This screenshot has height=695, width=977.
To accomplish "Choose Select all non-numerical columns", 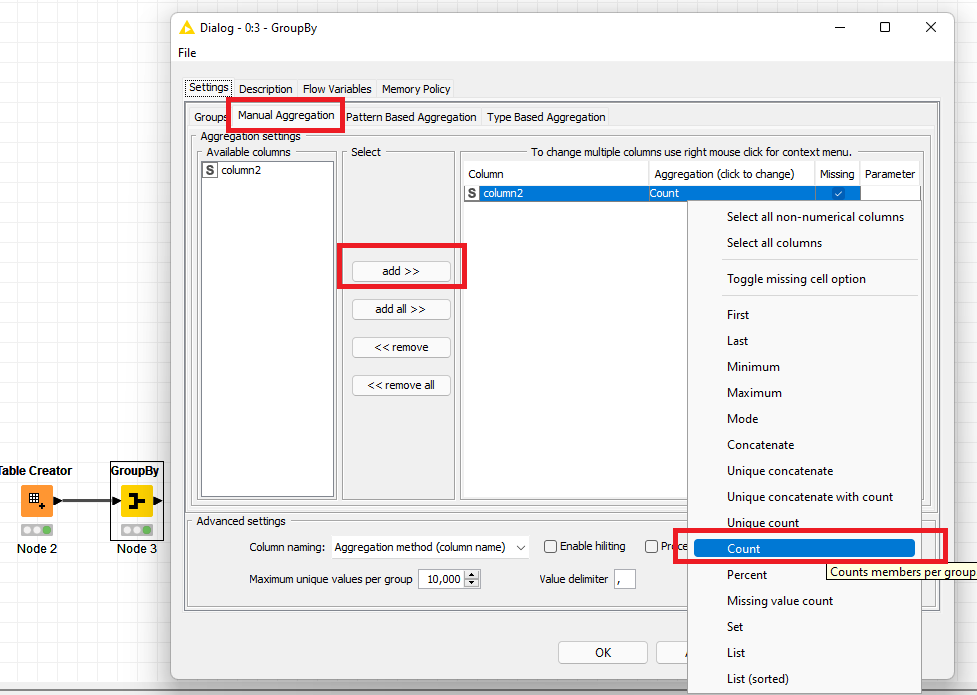I will (815, 217).
